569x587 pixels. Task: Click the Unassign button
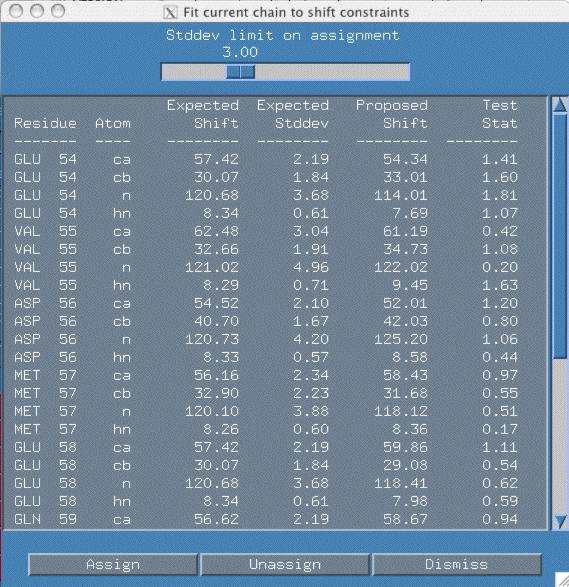tap(285, 565)
